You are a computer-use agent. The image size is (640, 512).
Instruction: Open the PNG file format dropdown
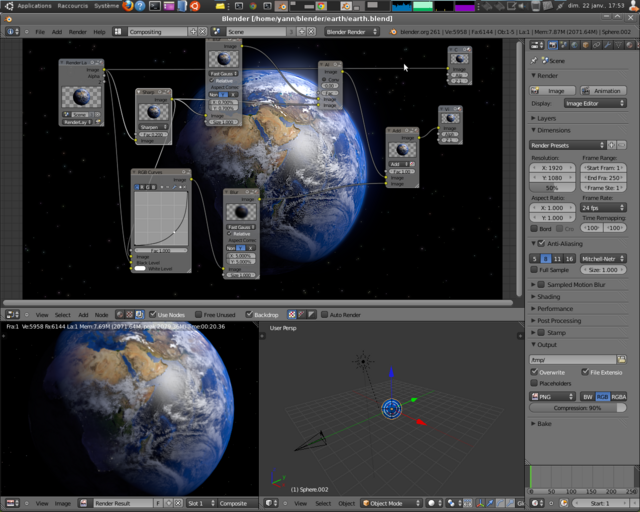point(552,396)
